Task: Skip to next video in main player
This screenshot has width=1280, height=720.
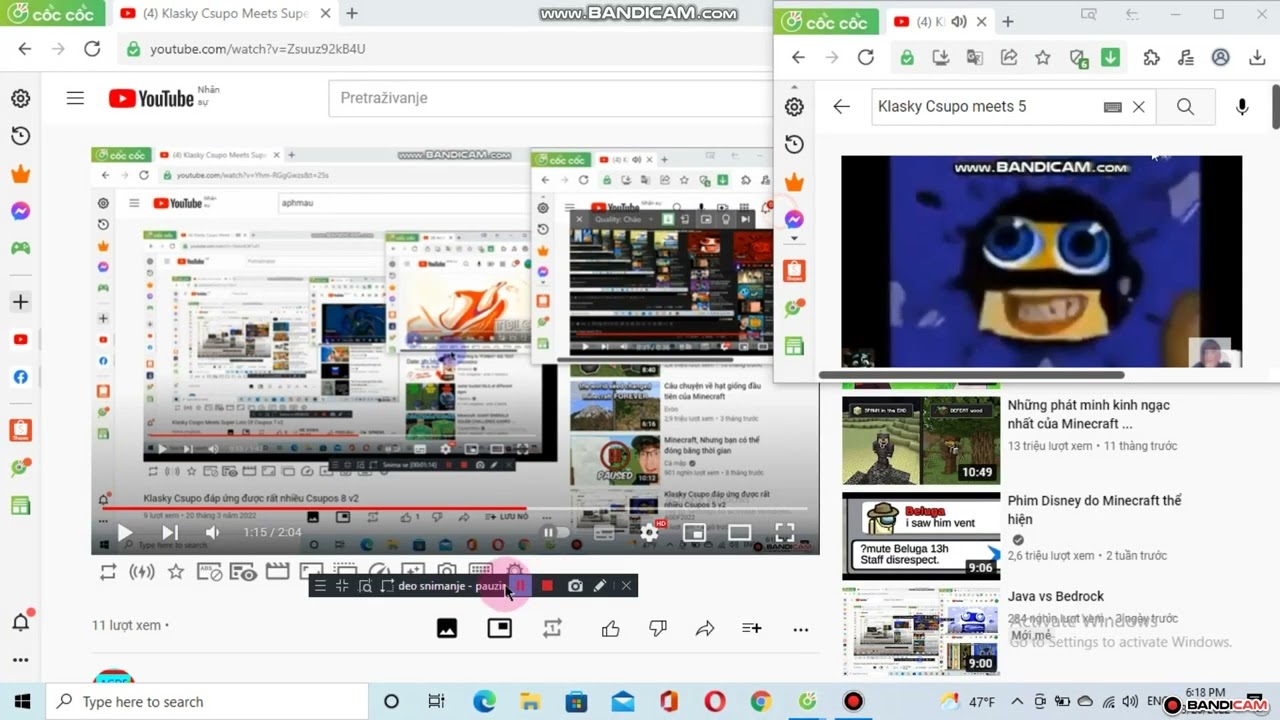Action: pos(169,533)
